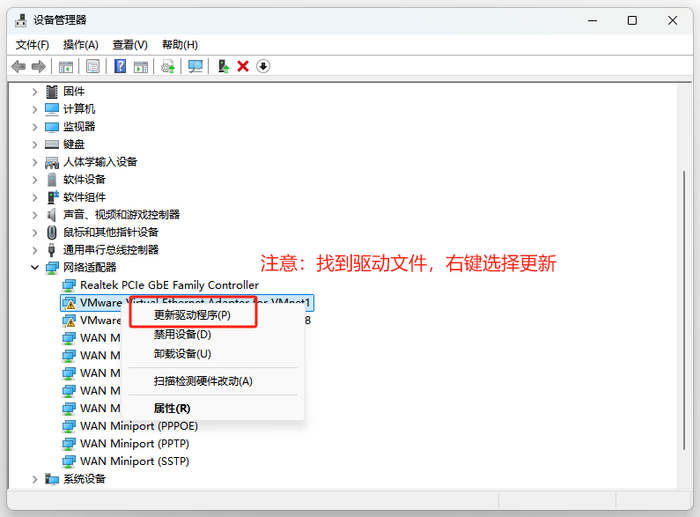
Task: Select the 计算机 computer icon
Action: (52, 109)
